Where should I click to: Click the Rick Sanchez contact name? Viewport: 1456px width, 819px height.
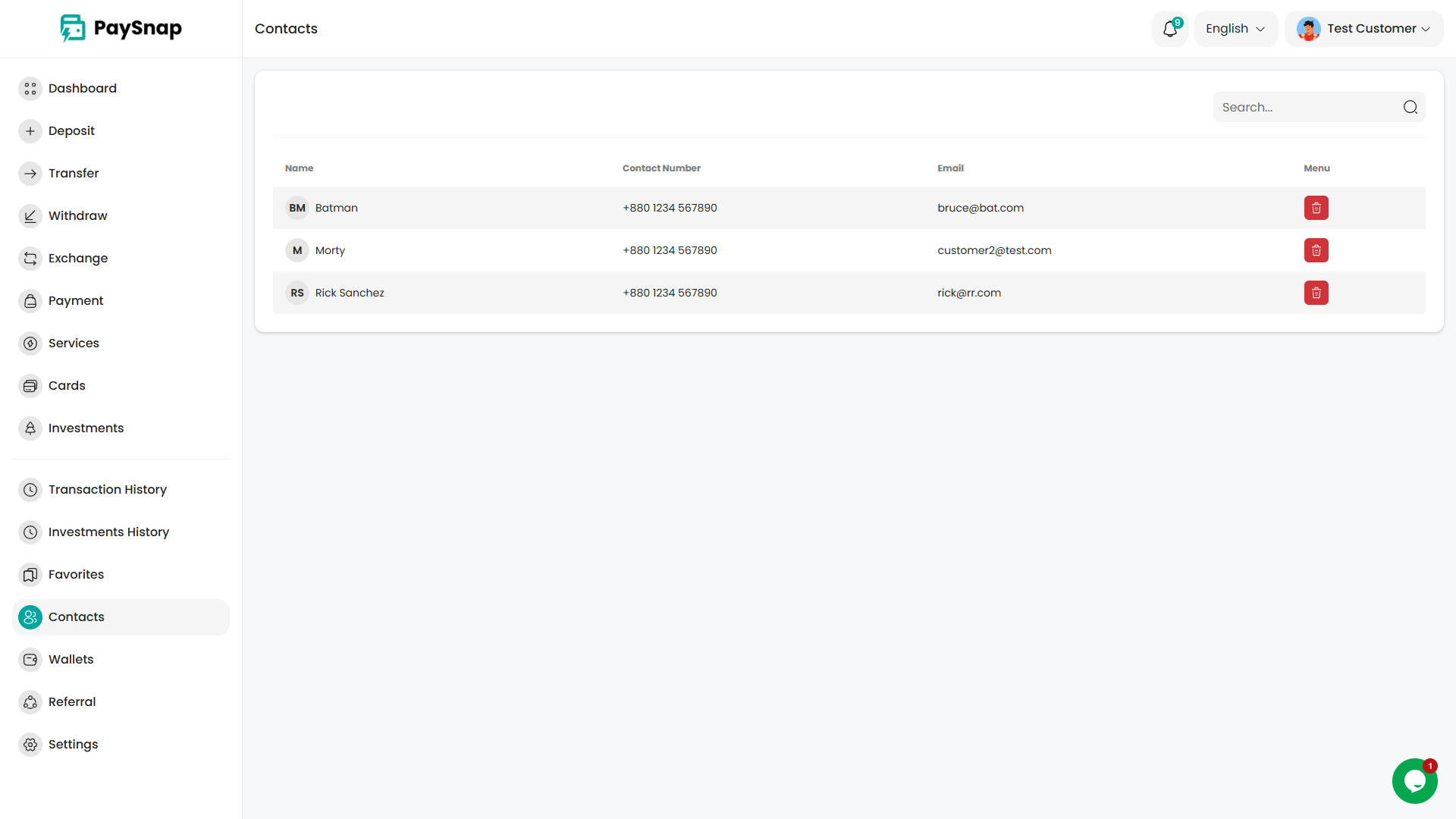point(349,293)
